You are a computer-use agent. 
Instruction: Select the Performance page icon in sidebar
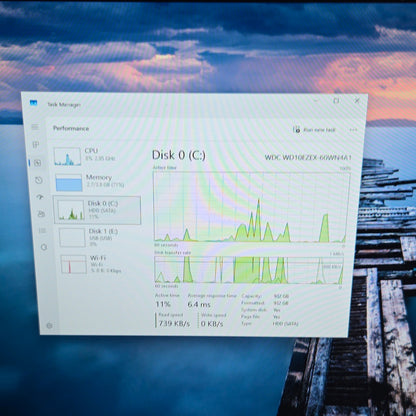(37, 163)
